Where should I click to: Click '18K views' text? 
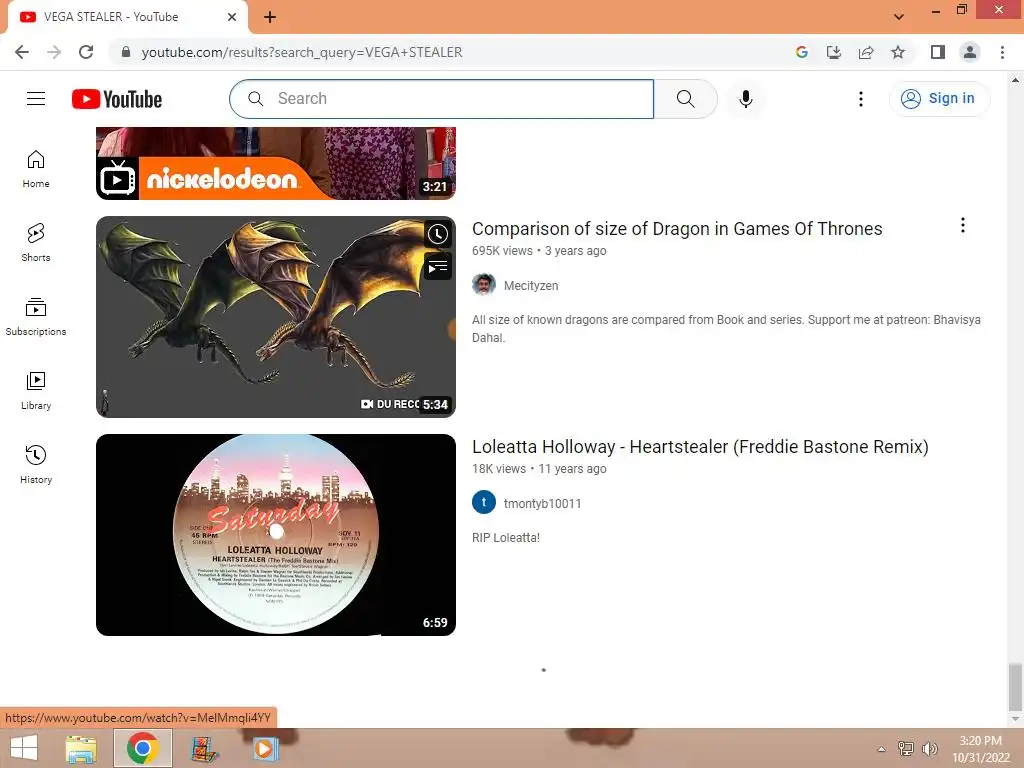coord(499,469)
